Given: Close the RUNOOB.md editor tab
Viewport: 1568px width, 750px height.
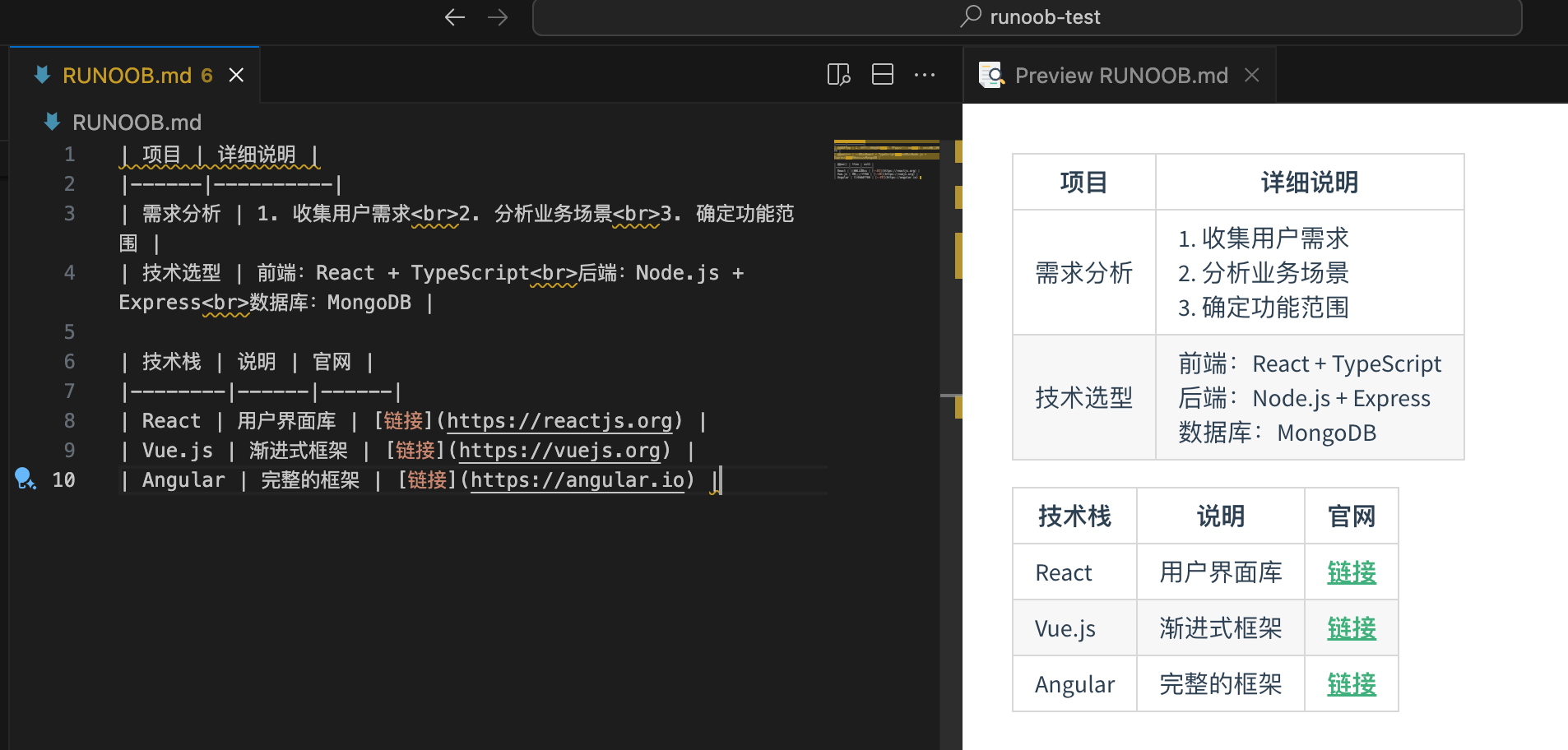Looking at the screenshot, I should click(237, 75).
